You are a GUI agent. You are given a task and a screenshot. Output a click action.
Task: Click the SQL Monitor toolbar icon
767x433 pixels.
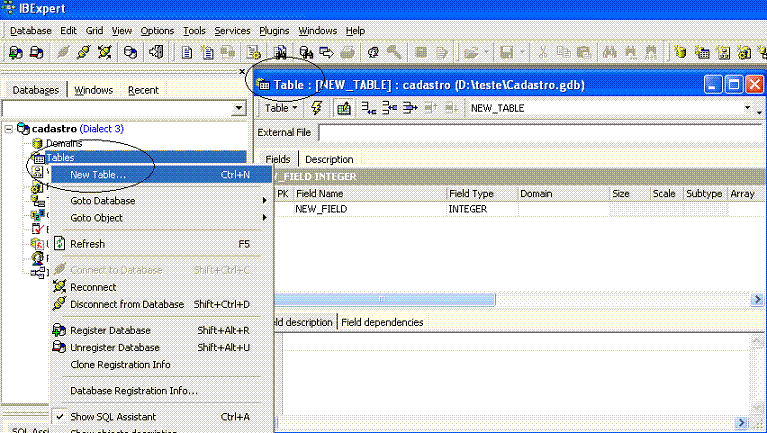[281, 52]
